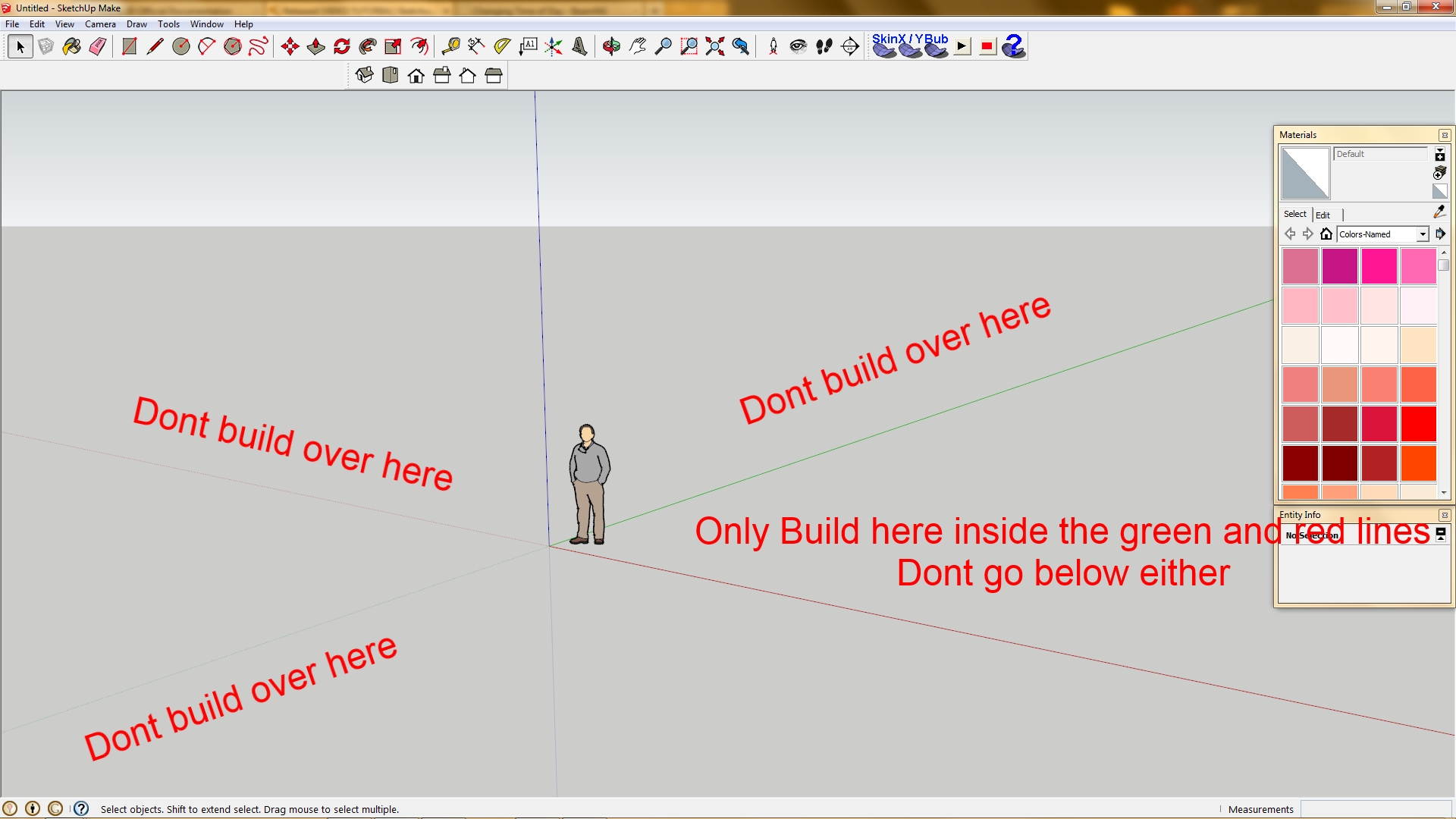
Task: Open the Materials details arrow menu
Action: point(1440,234)
